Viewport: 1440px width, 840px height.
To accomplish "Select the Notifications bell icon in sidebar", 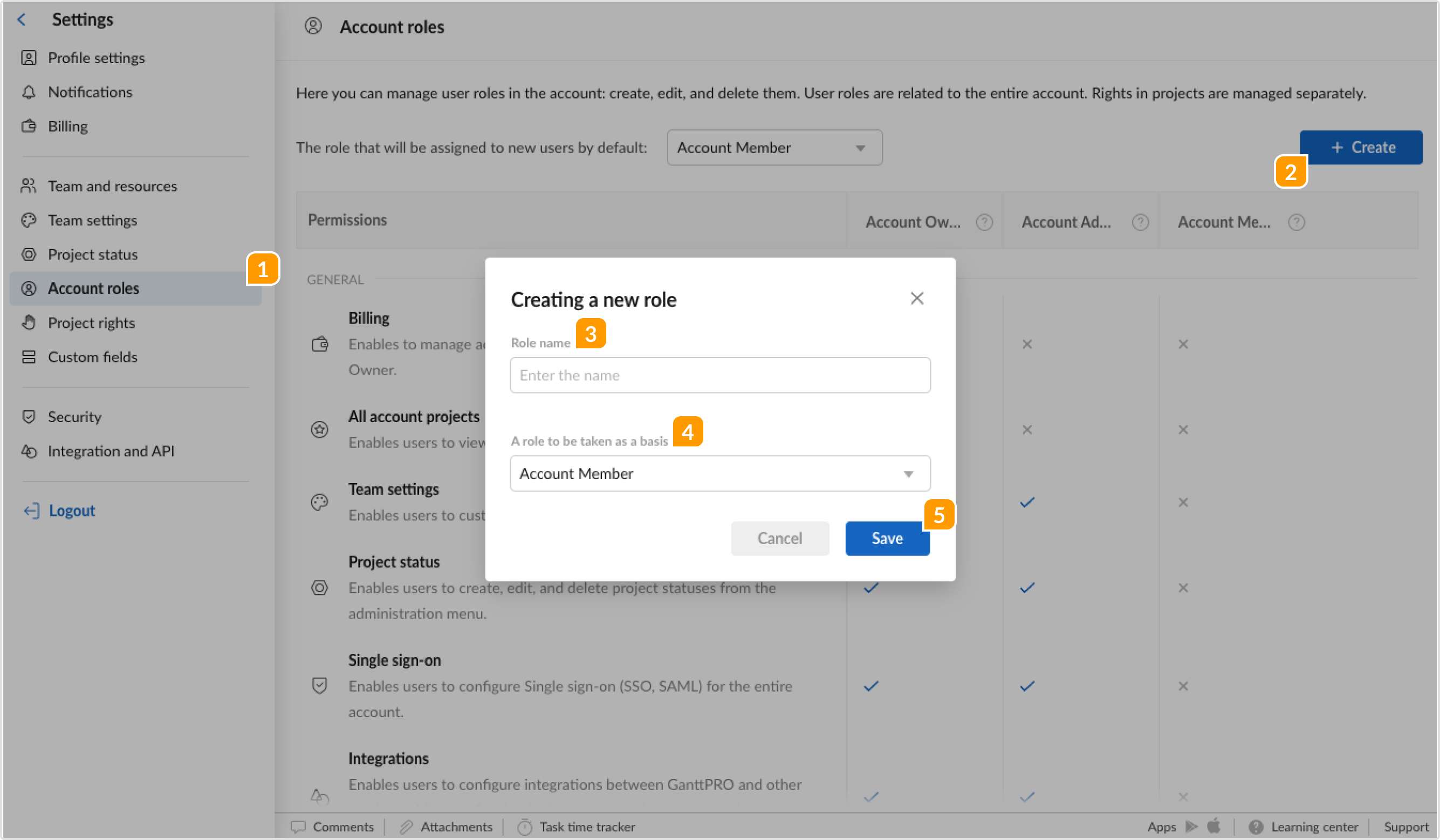I will (29, 92).
